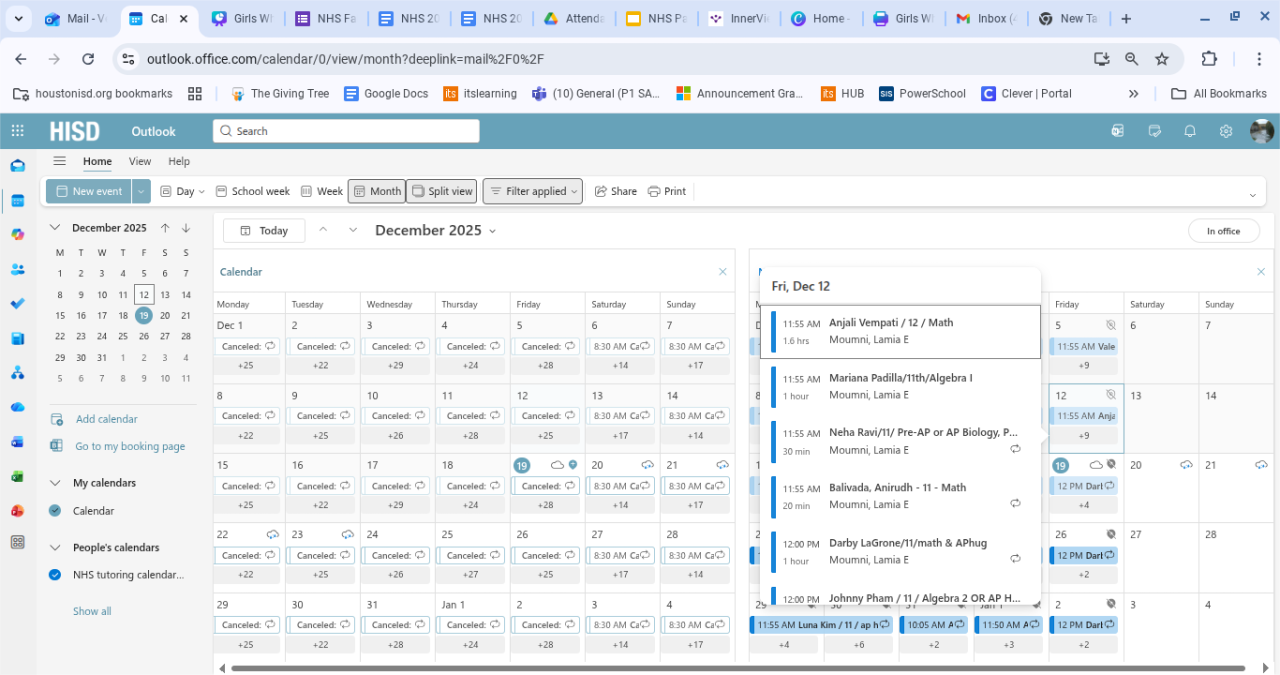Image resolution: width=1280 pixels, height=675 pixels.
Task: Click the horizontal scrollbar under calendar
Action: coord(738,668)
